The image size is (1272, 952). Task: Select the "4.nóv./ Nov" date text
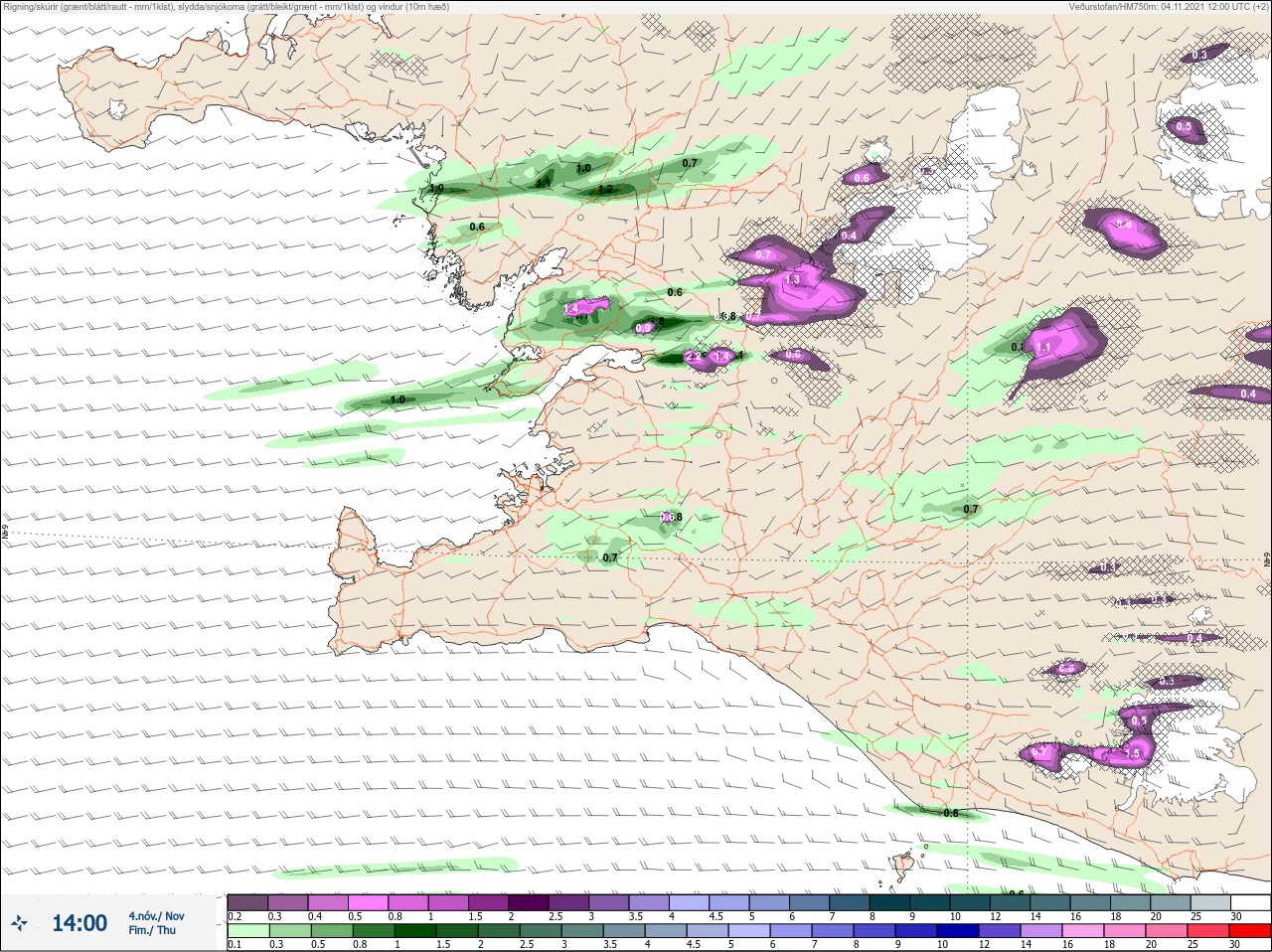(x=156, y=916)
